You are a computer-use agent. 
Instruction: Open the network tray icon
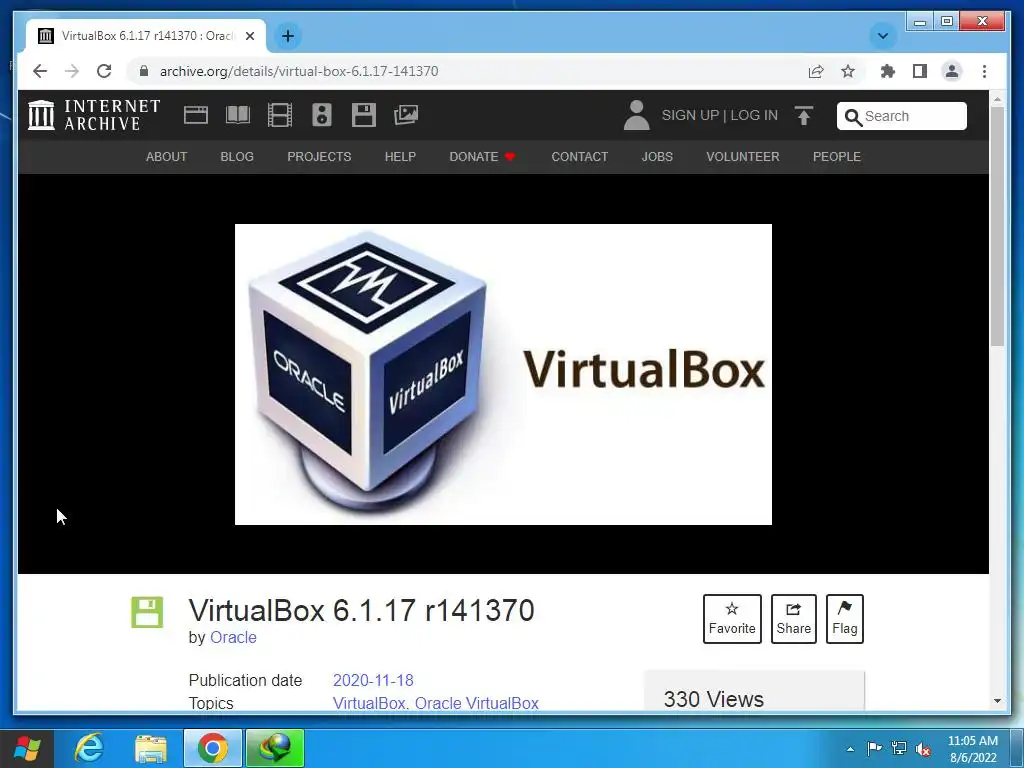pyautogui.click(x=899, y=748)
